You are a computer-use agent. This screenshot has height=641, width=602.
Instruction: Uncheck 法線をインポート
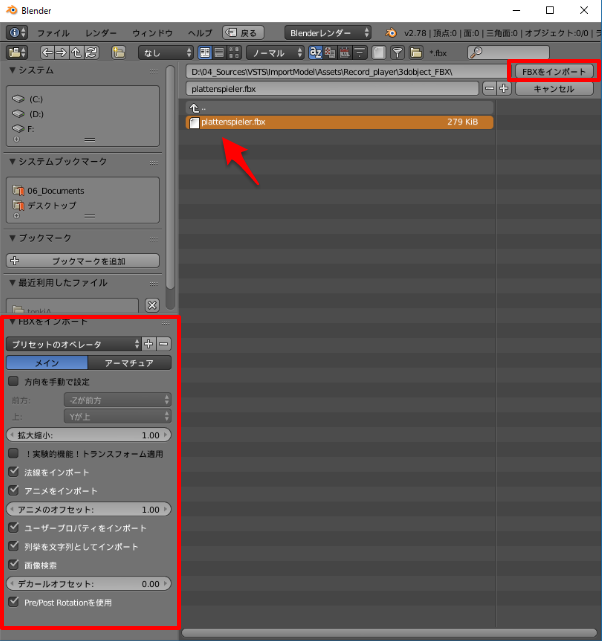(x=13, y=472)
